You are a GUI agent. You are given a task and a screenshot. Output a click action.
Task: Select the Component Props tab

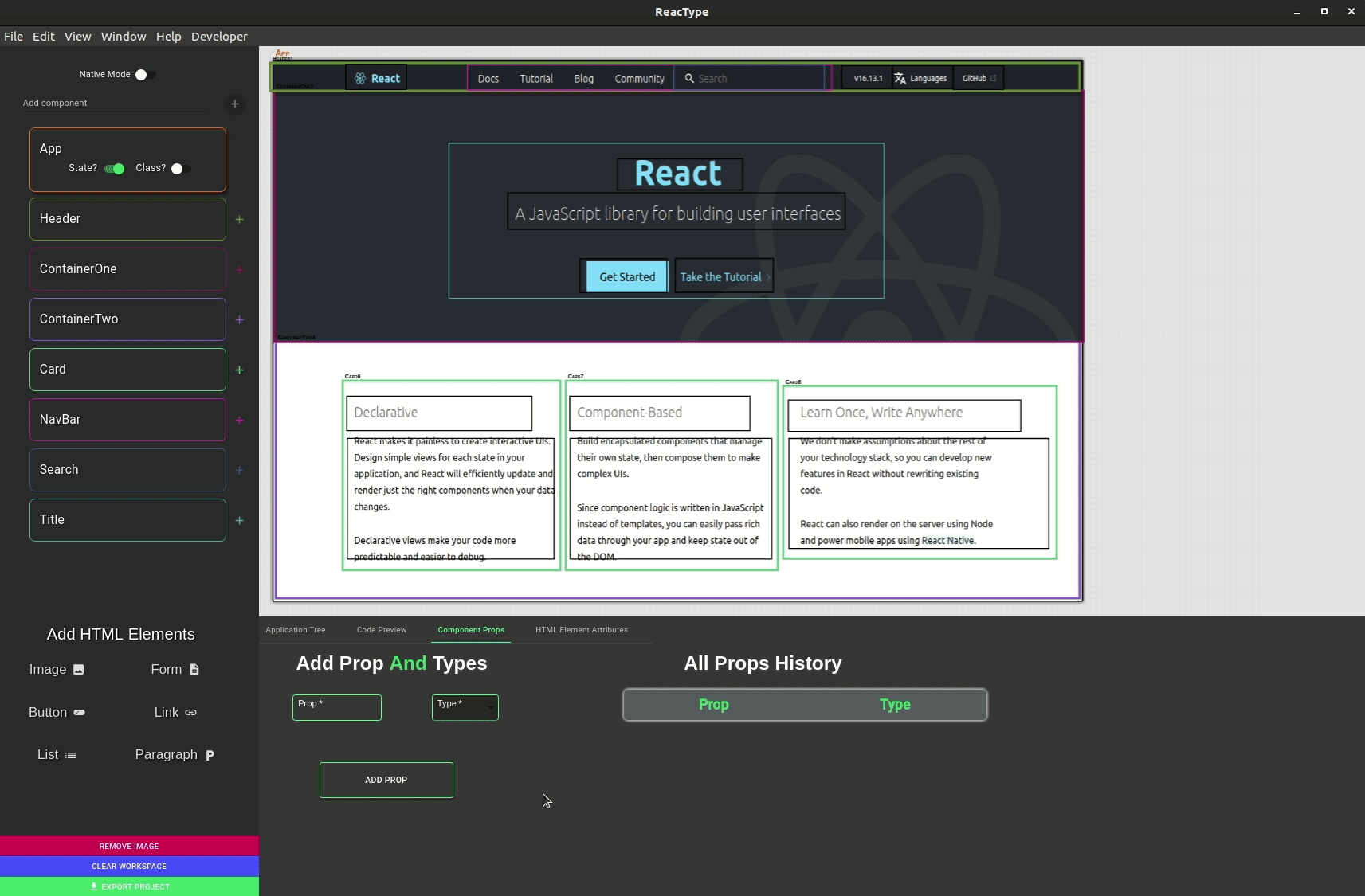pyautogui.click(x=471, y=630)
